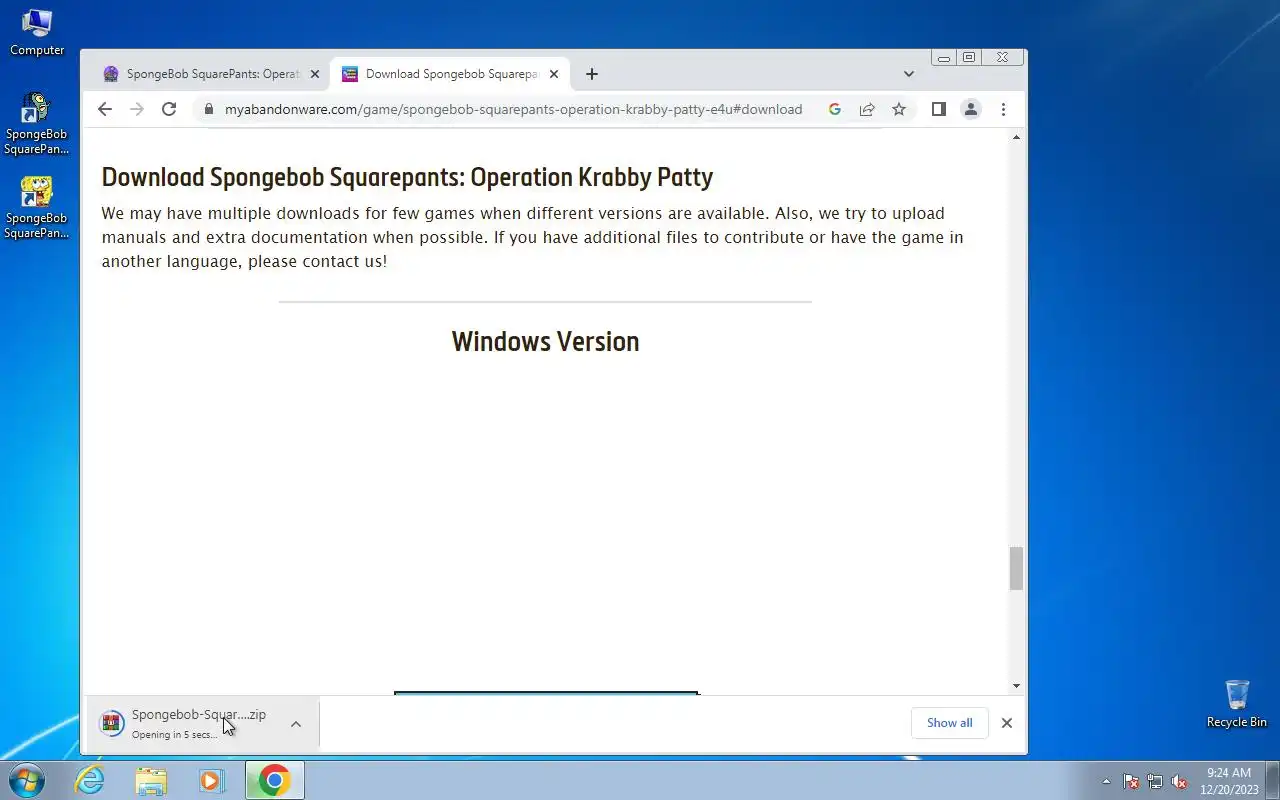Open the Spongebob-Squar....zip download item
This screenshot has height=800, width=1280.
pyautogui.click(x=190, y=723)
